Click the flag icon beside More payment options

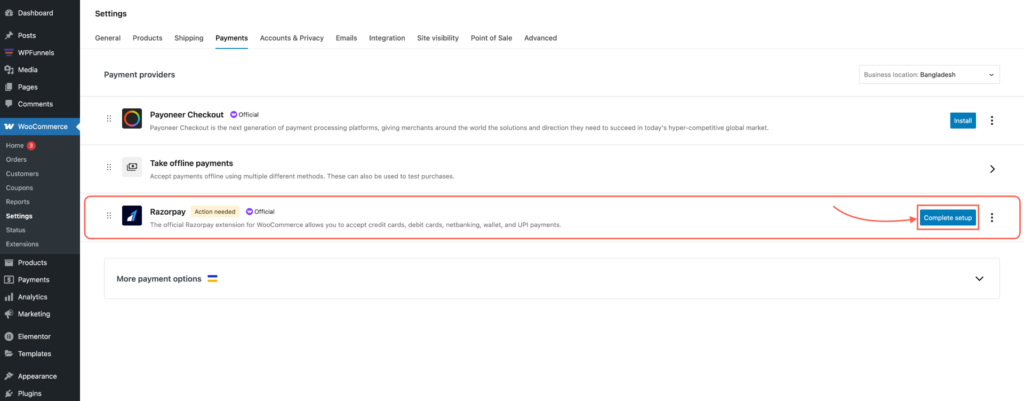click(212, 278)
